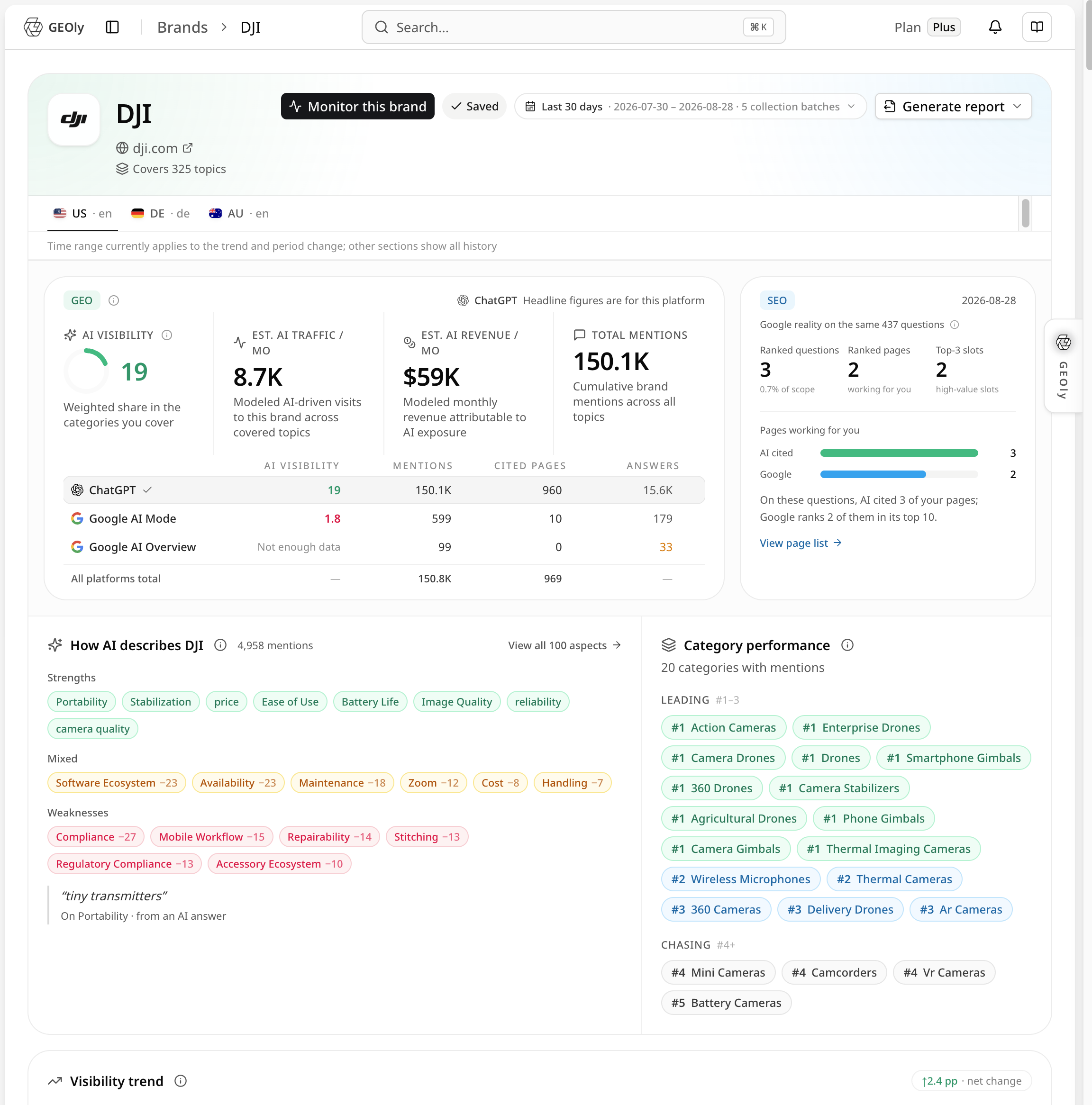Click the sparkle icon beside How AI describes
Viewport: 1092px width, 1105px height.
pyautogui.click(x=55, y=645)
